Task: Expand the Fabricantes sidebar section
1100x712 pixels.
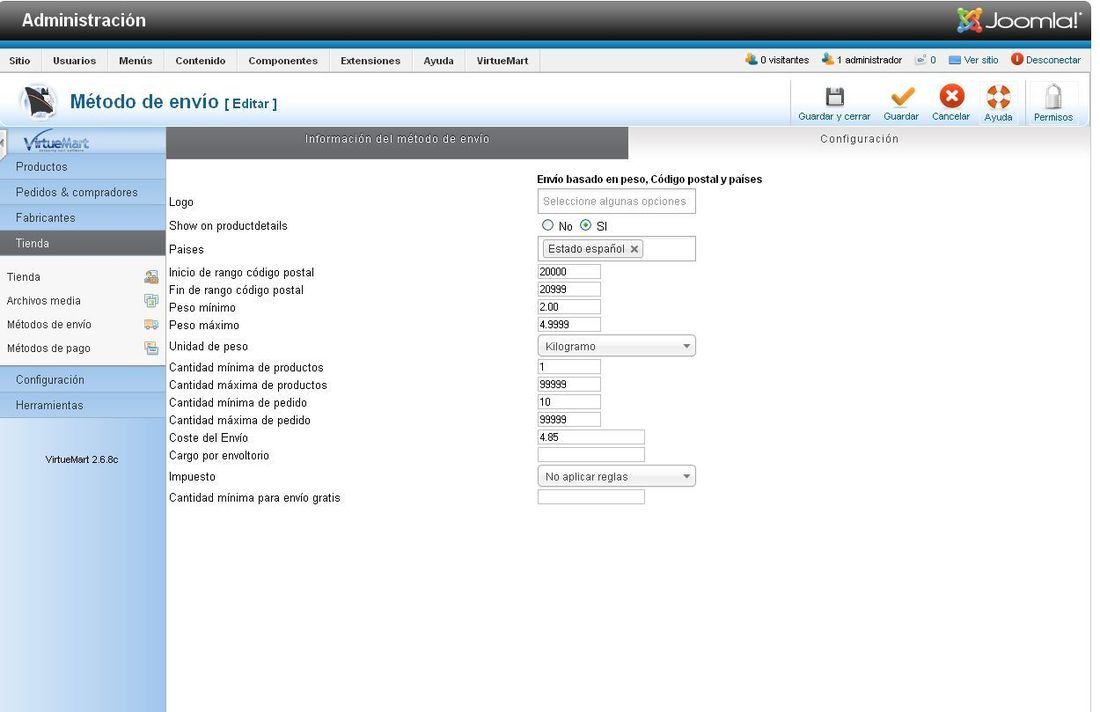Action: pyautogui.click(x=83, y=217)
